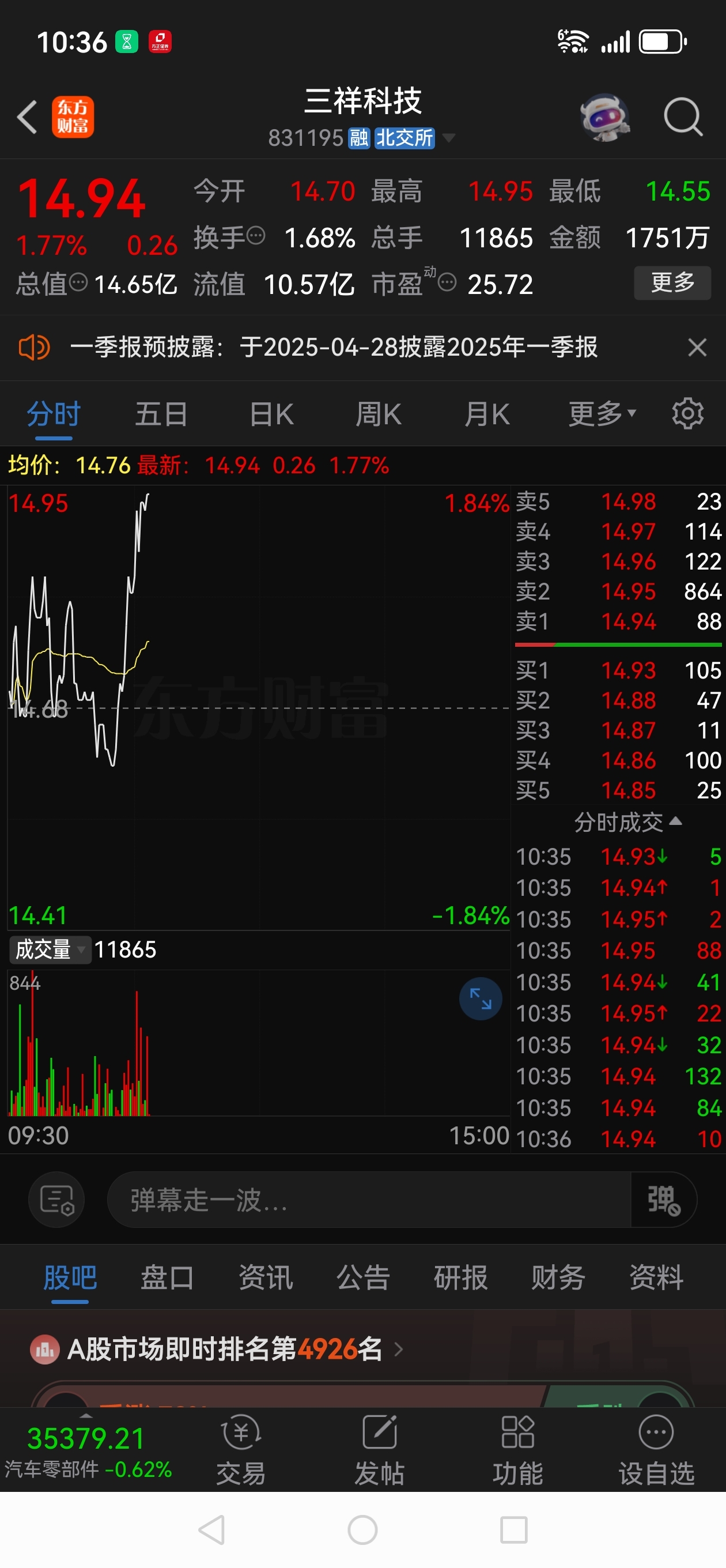Image resolution: width=726 pixels, height=1568 pixels.
Task: Switch to 日K chart tab
Action: pyautogui.click(x=271, y=415)
